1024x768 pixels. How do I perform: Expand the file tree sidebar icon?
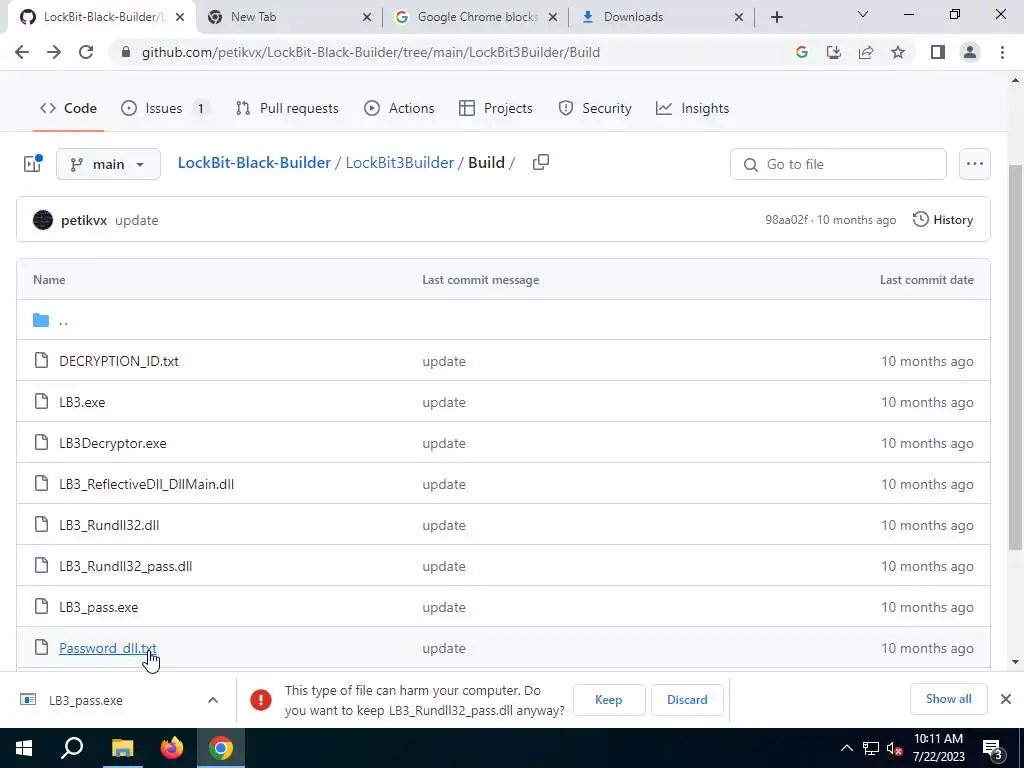tap(33, 163)
